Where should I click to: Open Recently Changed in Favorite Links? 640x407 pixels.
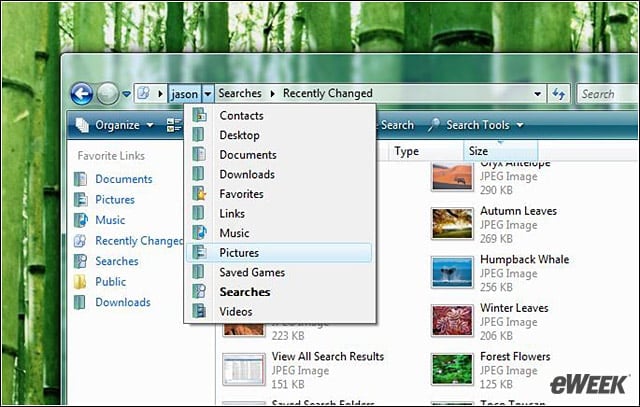tap(139, 241)
